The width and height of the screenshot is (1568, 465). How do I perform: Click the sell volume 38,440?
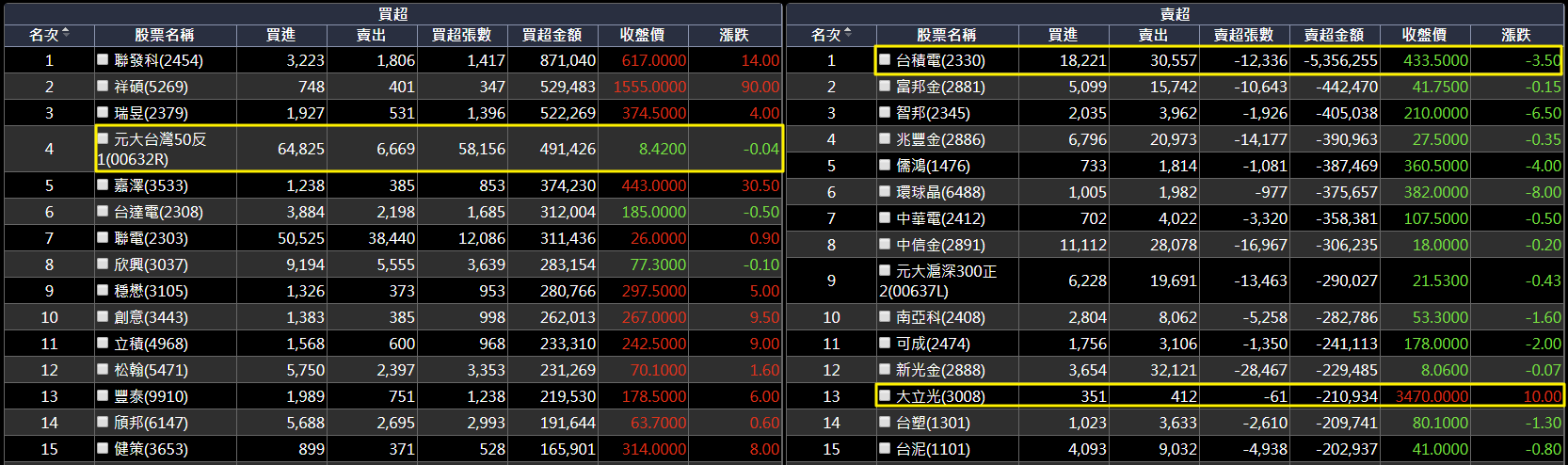click(392, 239)
